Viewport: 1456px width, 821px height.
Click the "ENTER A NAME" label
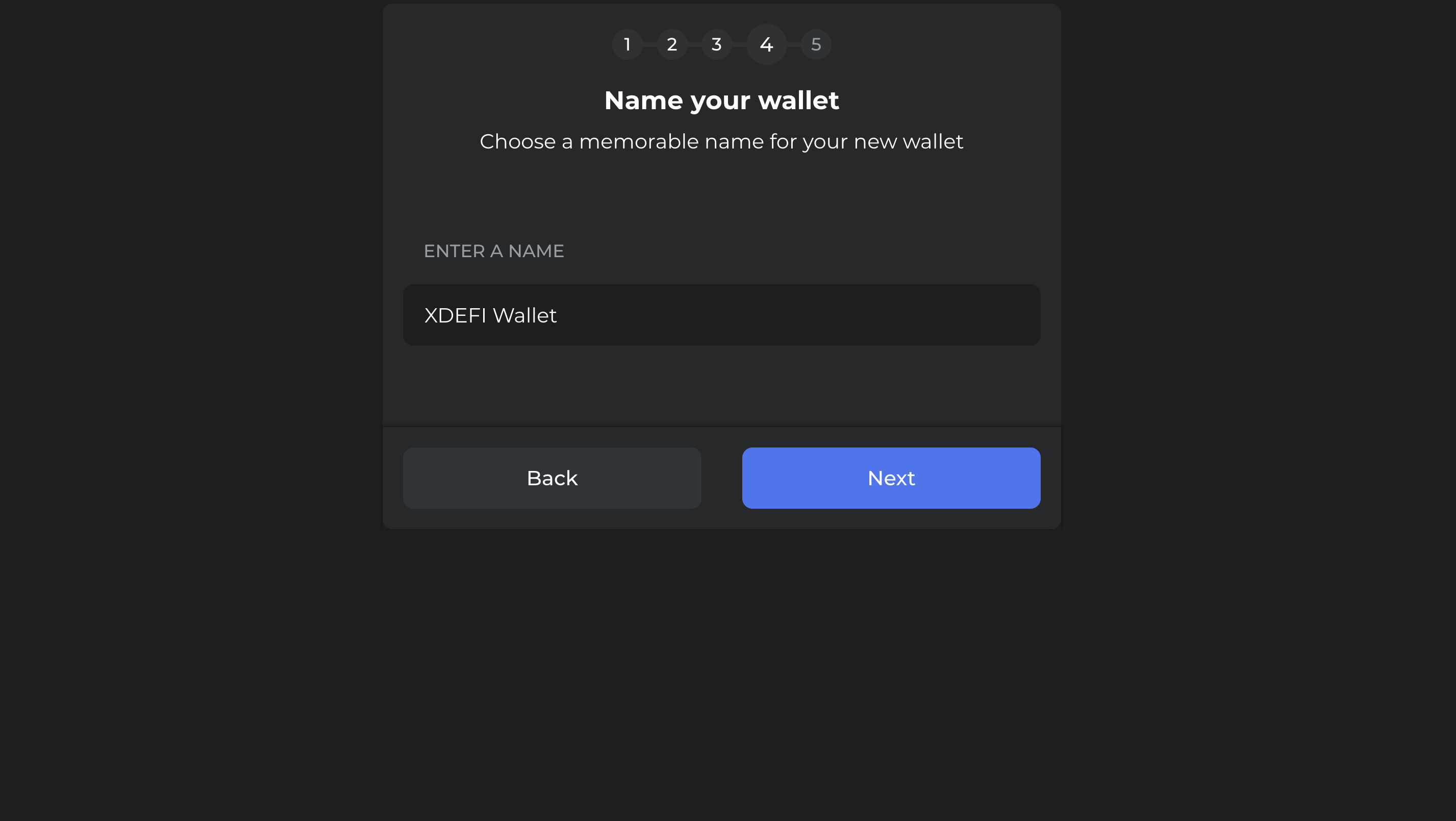click(x=493, y=251)
